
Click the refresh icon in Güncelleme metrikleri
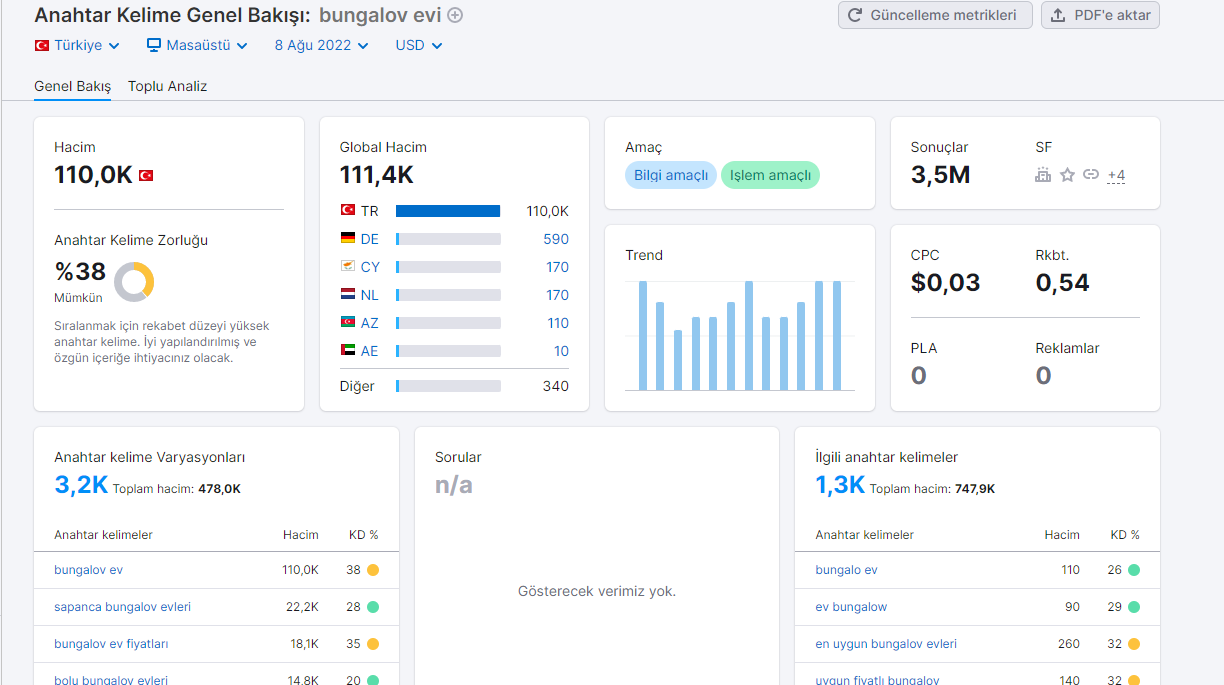[x=855, y=15]
